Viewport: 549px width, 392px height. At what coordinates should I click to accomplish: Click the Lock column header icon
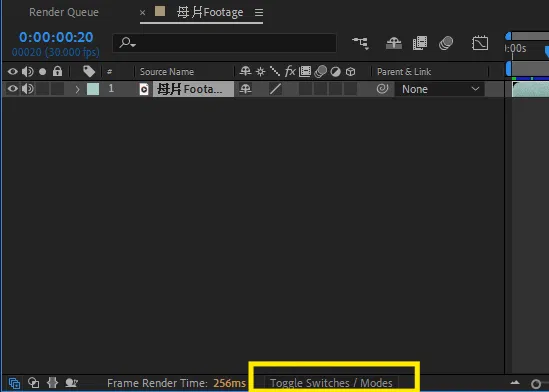(57, 71)
